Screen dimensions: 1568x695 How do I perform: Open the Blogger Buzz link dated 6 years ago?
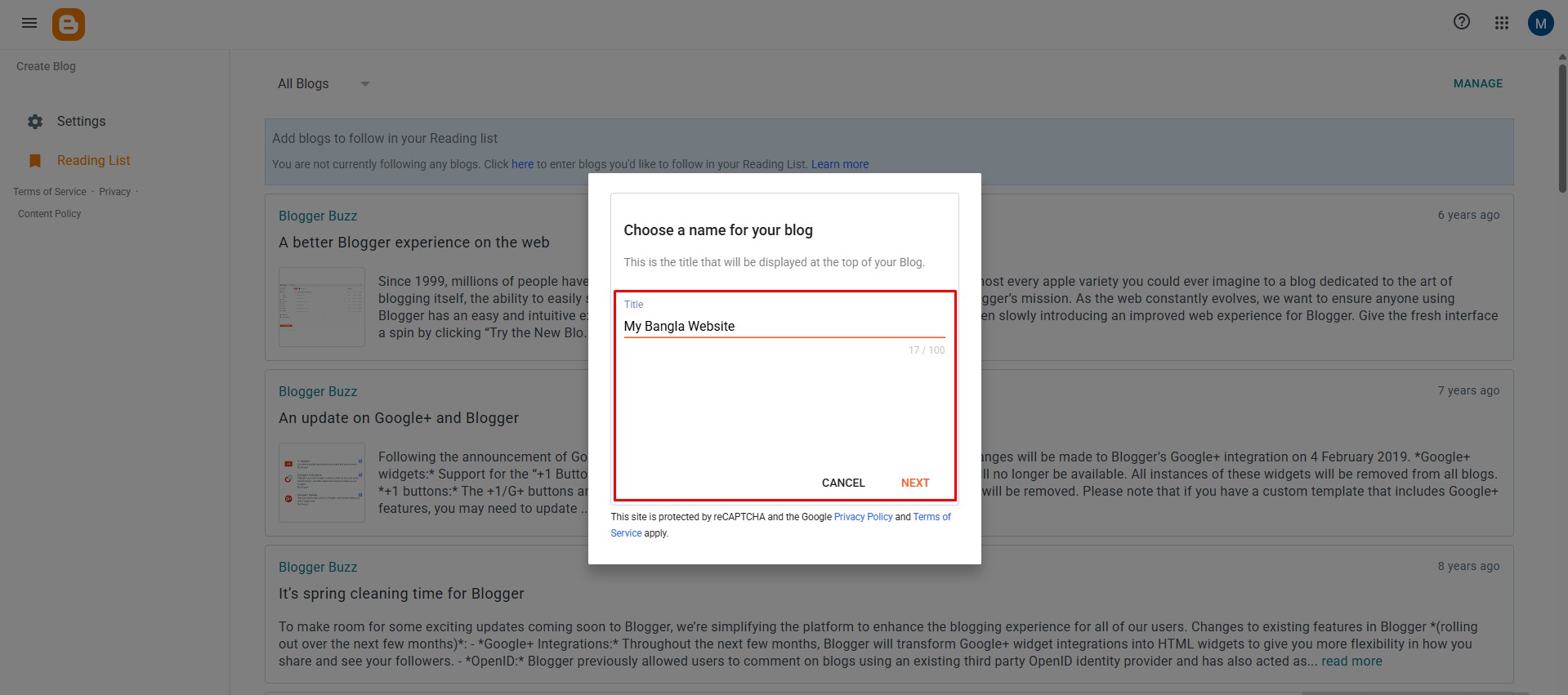tap(318, 216)
